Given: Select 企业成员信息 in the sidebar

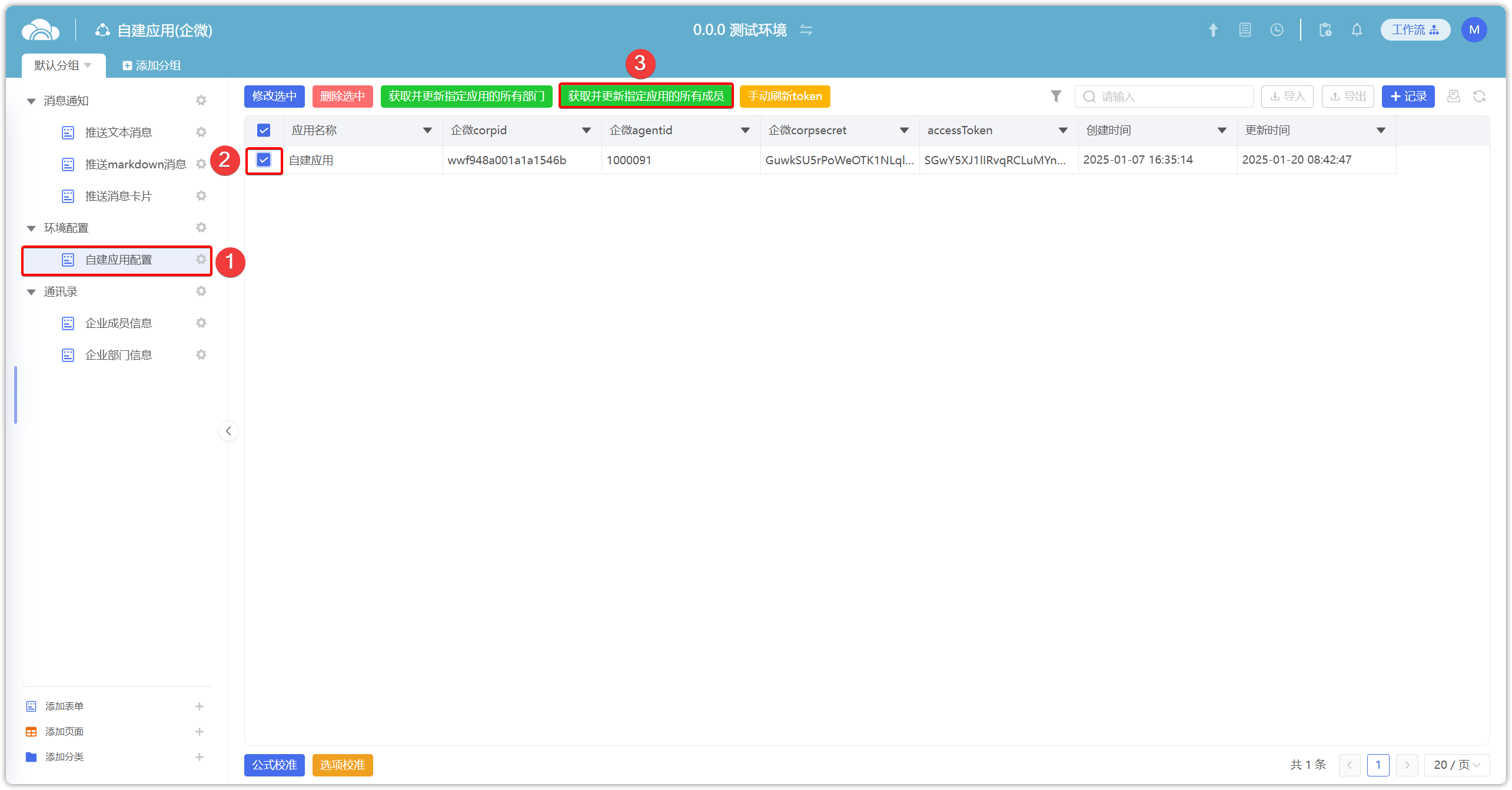Looking at the screenshot, I should 118,323.
